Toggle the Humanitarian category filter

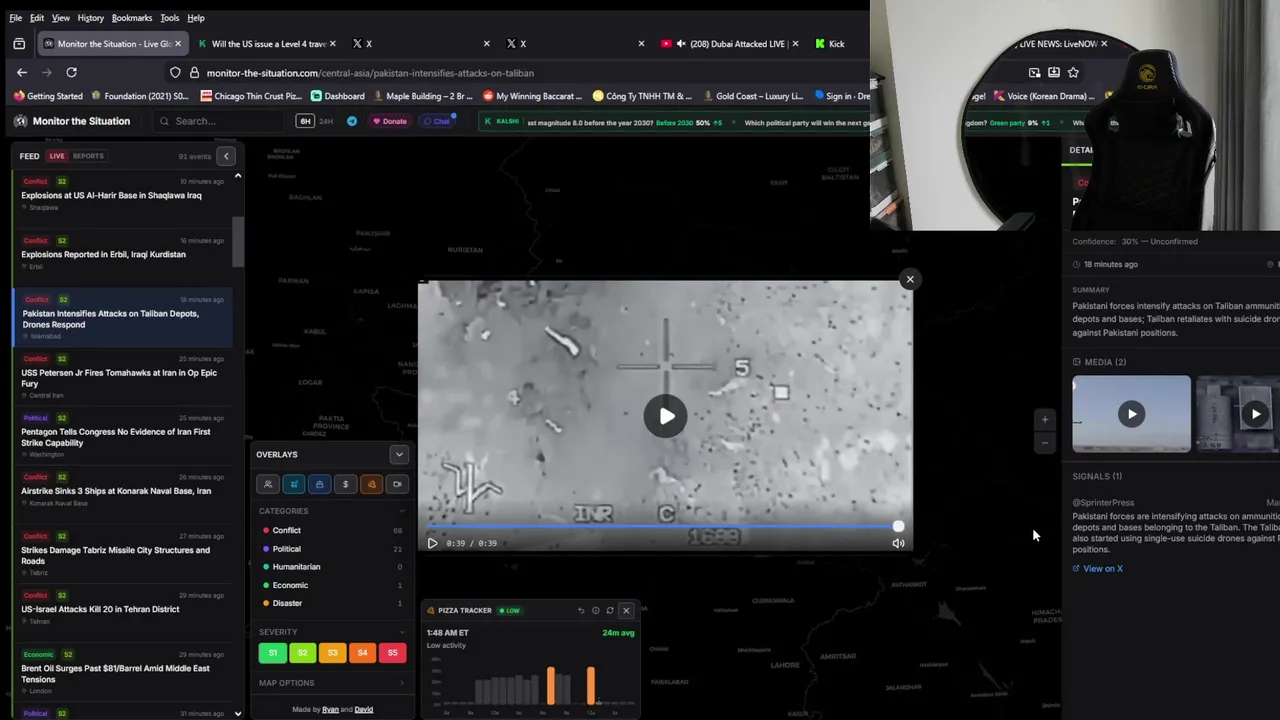pos(332,567)
